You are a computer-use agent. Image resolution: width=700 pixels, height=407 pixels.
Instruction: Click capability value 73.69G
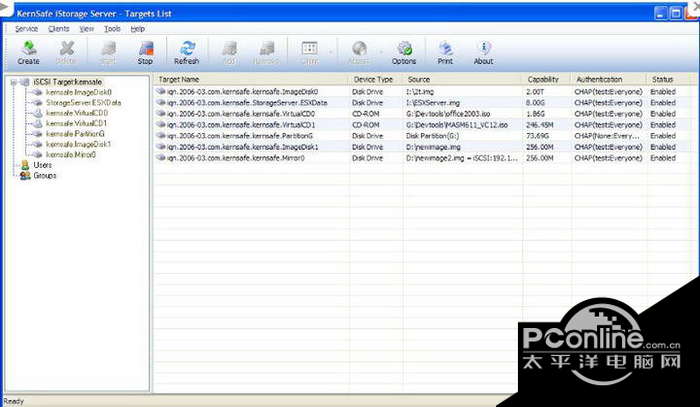tap(537, 136)
